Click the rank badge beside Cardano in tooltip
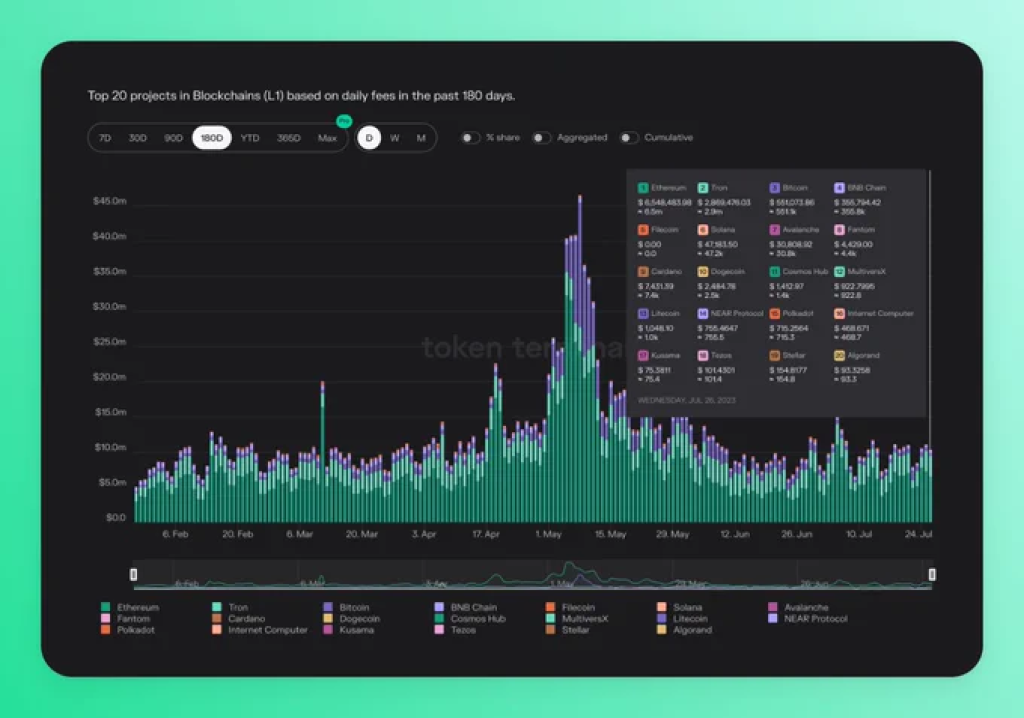The height and width of the screenshot is (718, 1024). (643, 272)
